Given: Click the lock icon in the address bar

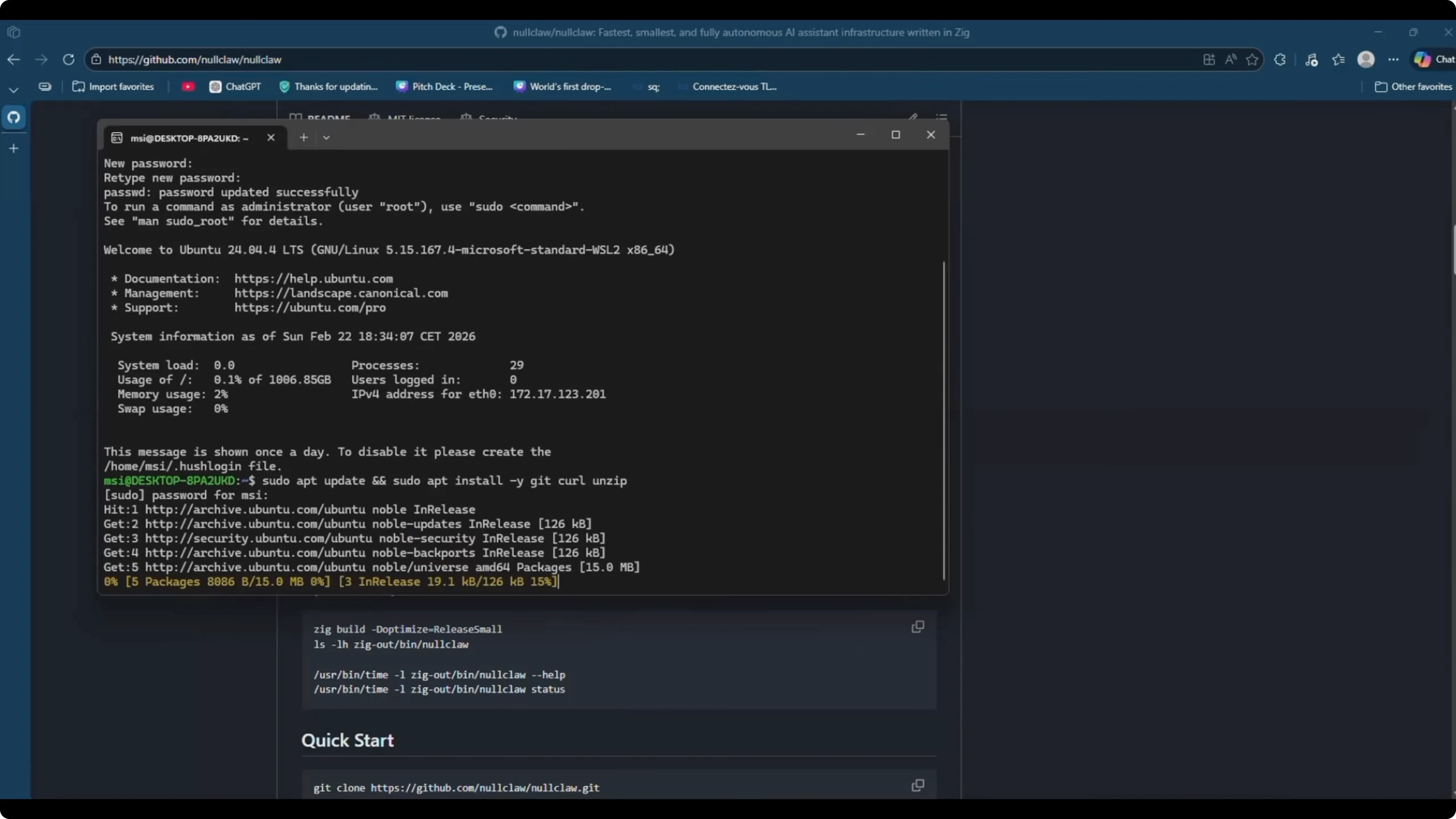Looking at the screenshot, I should 97,59.
